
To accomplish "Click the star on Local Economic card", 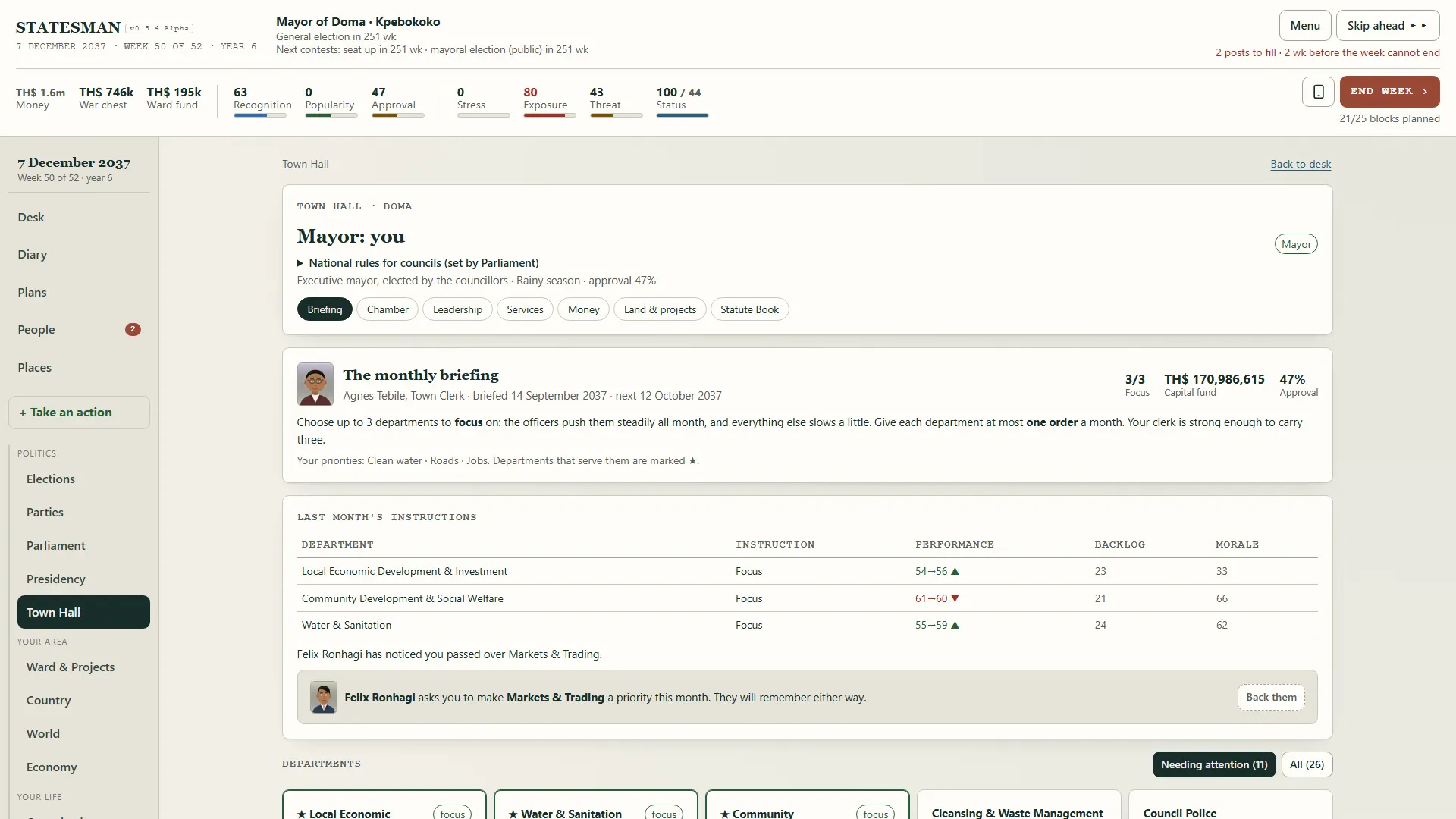I will click(301, 814).
